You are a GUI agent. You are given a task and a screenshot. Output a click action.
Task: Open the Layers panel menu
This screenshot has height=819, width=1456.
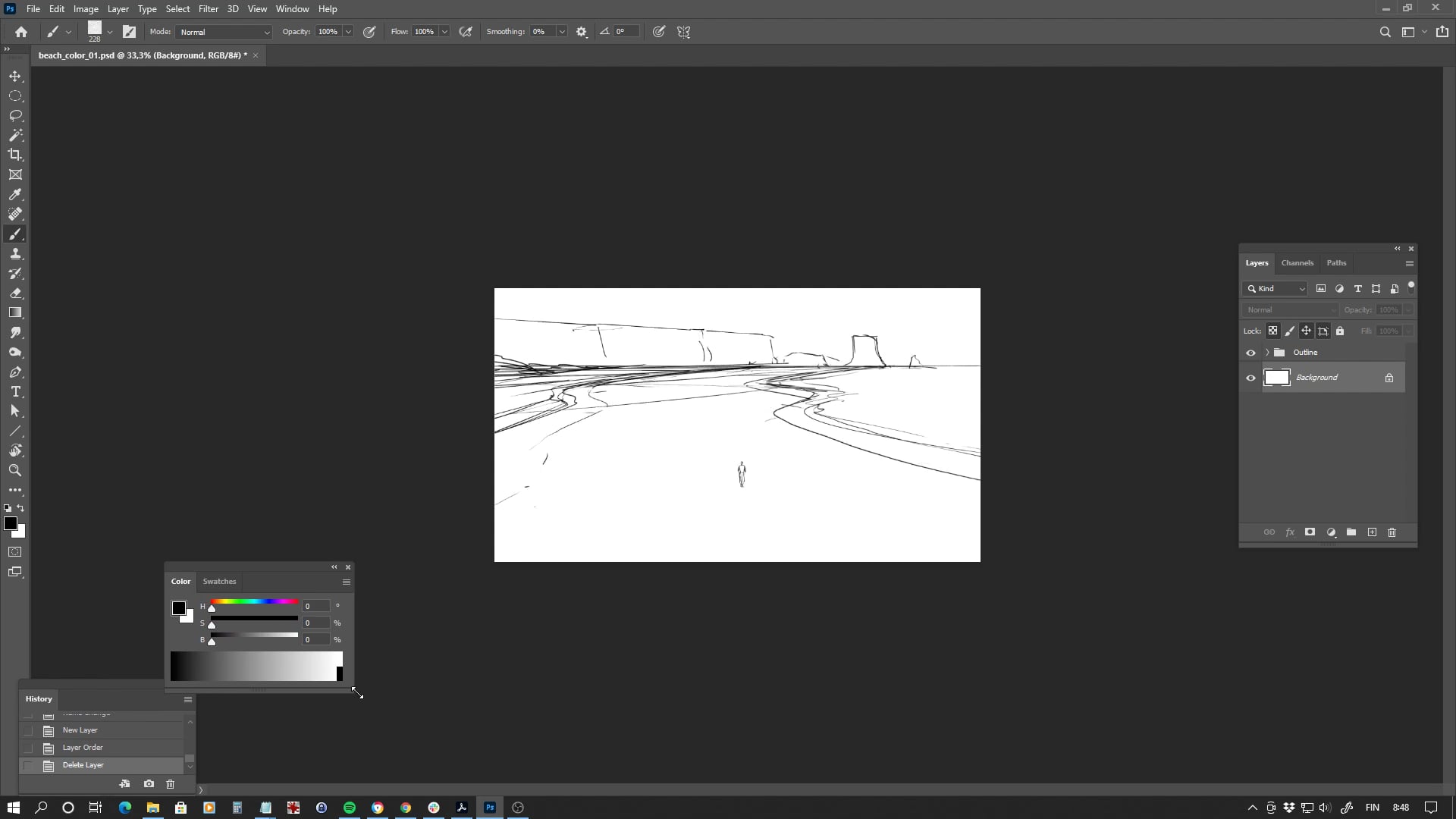click(x=1409, y=264)
